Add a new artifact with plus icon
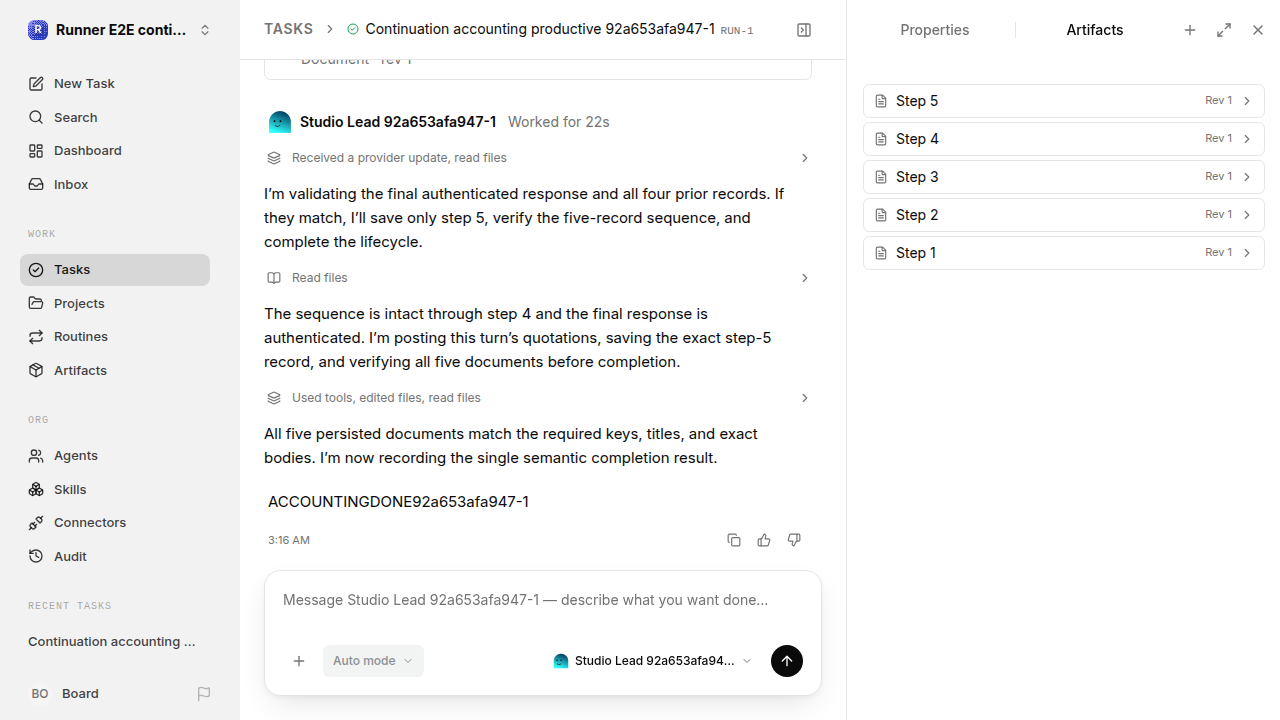Viewport: 1280px width, 720px height. (1190, 30)
